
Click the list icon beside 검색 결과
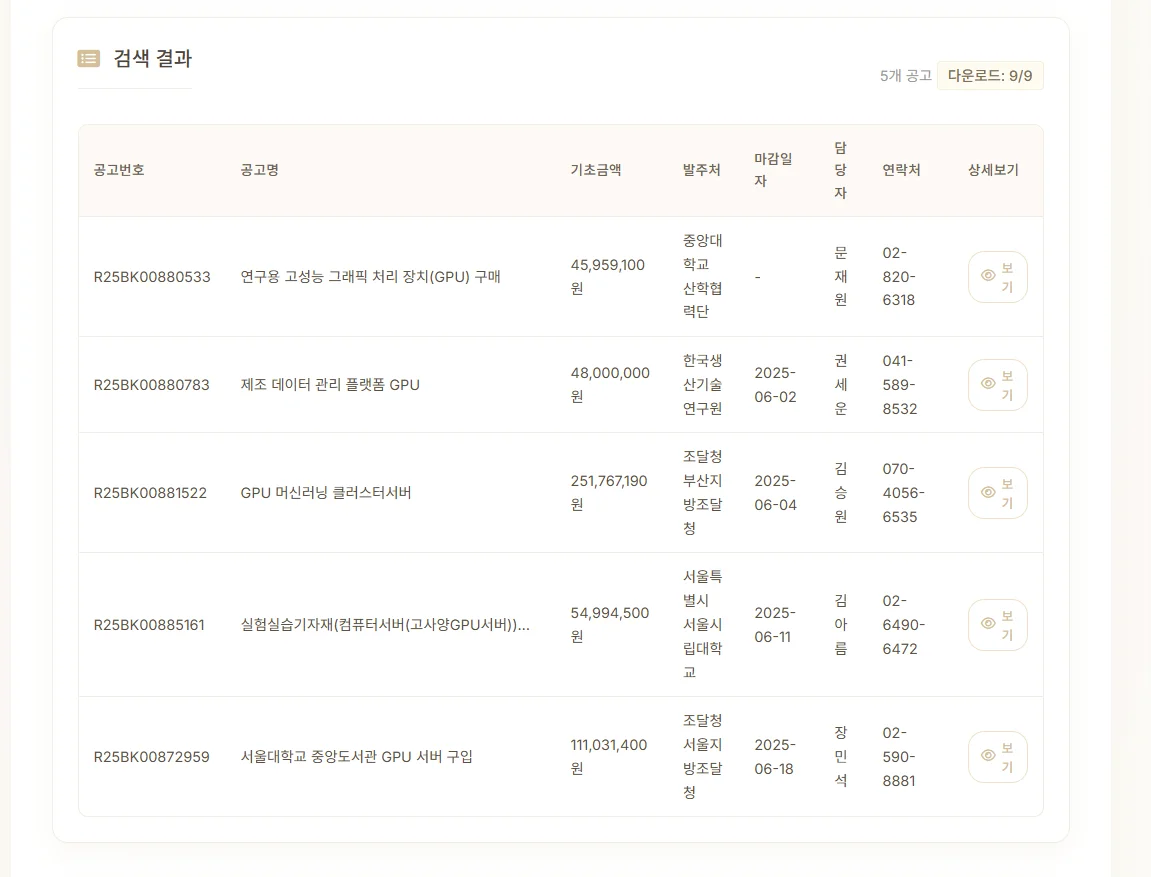coord(89,58)
